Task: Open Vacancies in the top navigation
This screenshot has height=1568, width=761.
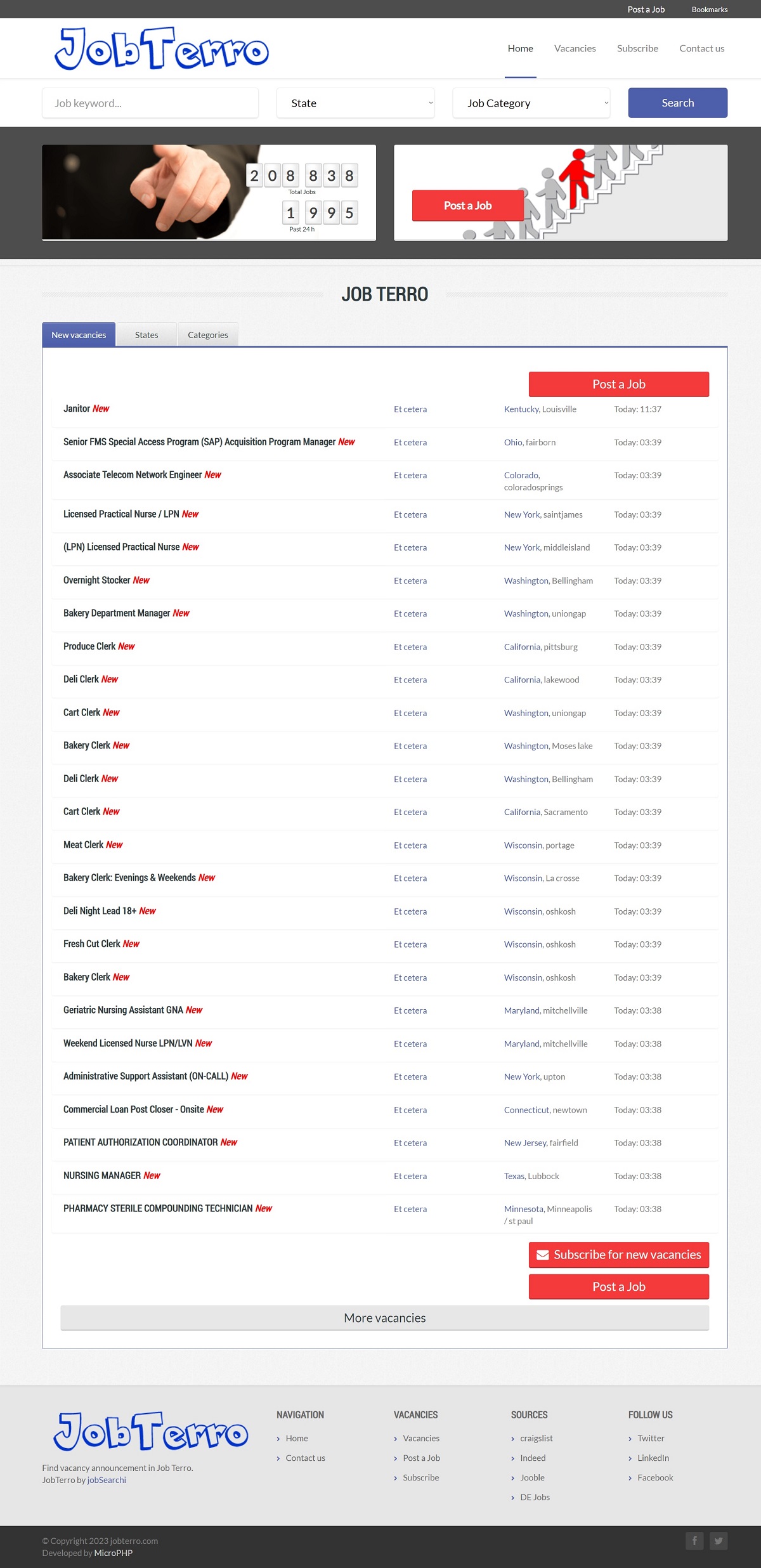Action: [575, 48]
